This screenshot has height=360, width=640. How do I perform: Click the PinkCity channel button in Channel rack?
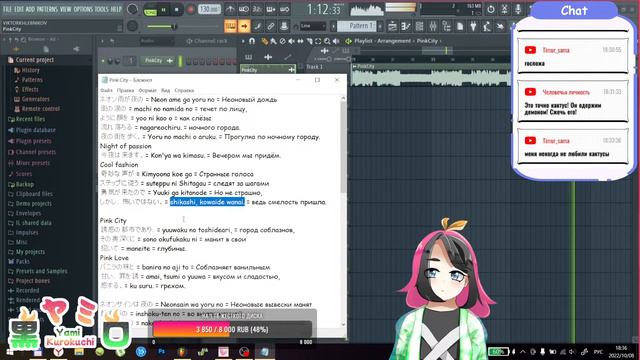158,60
